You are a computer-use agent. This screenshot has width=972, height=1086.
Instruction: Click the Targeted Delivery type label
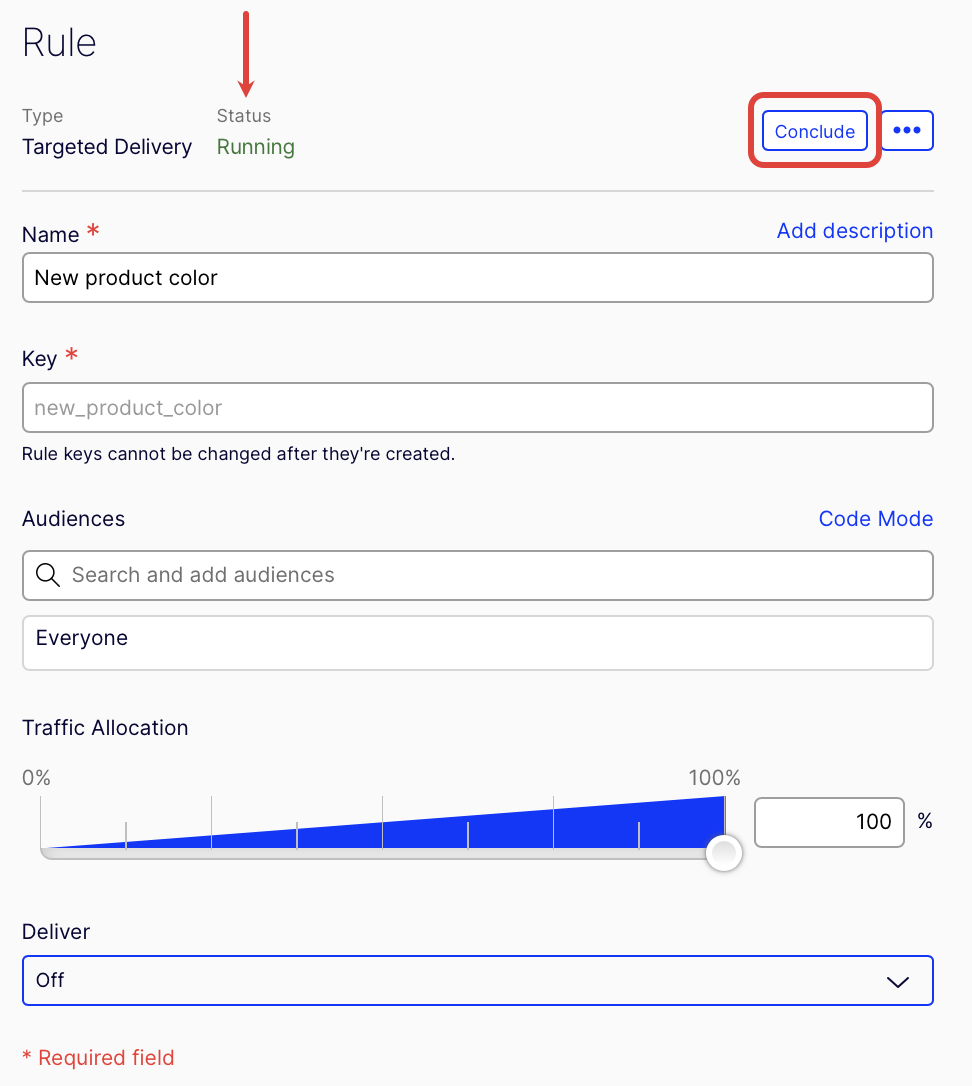tap(107, 147)
